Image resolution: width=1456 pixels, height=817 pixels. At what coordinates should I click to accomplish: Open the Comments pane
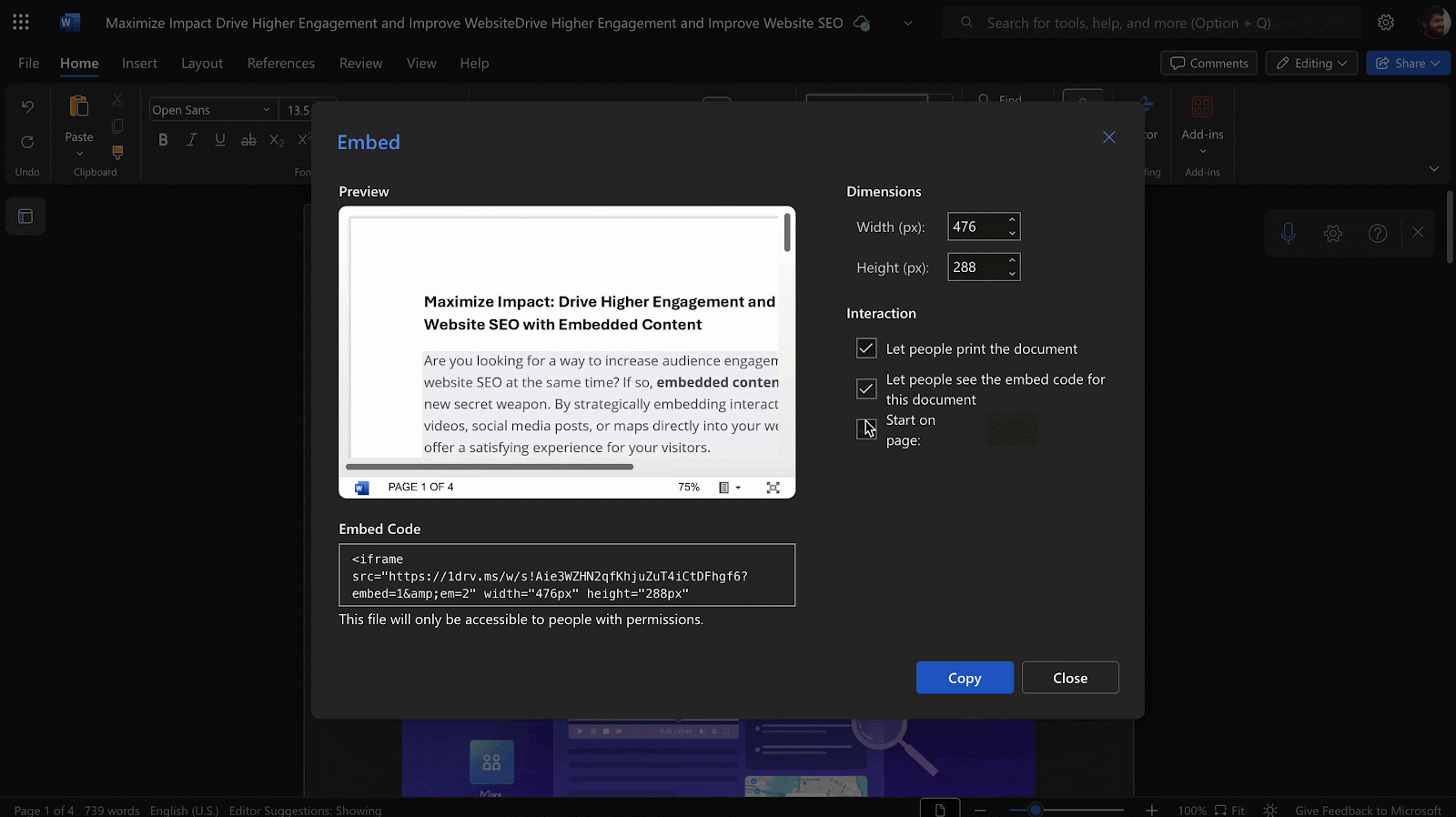tap(1208, 63)
